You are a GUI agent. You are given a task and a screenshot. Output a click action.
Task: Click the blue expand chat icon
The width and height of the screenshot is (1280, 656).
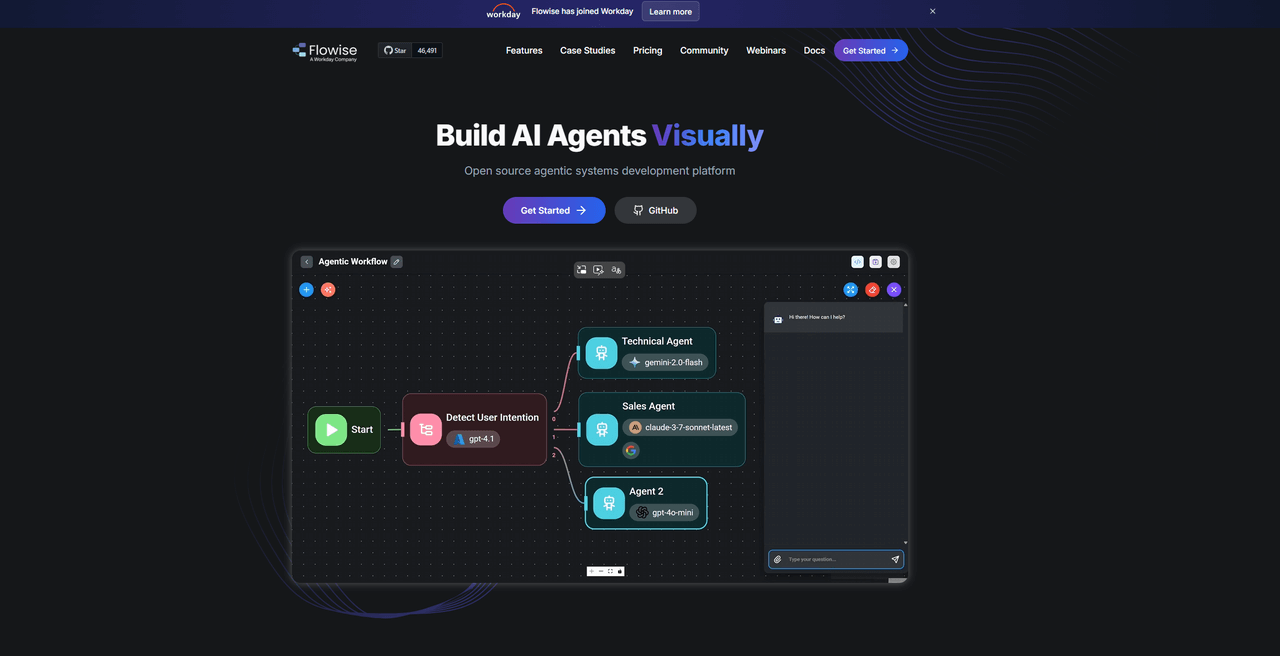(850, 290)
